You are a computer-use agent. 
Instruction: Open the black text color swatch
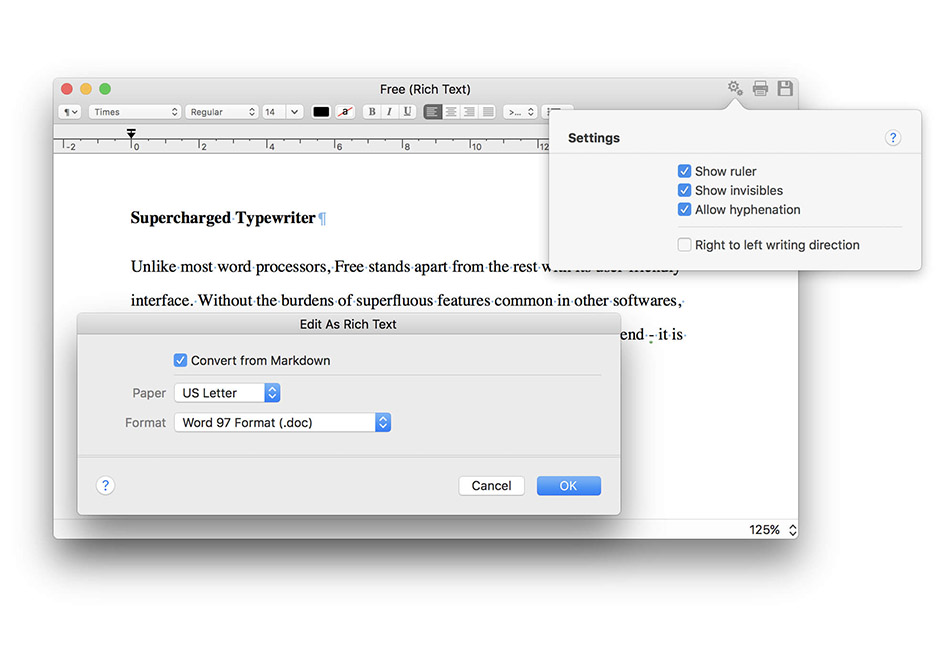[321, 112]
